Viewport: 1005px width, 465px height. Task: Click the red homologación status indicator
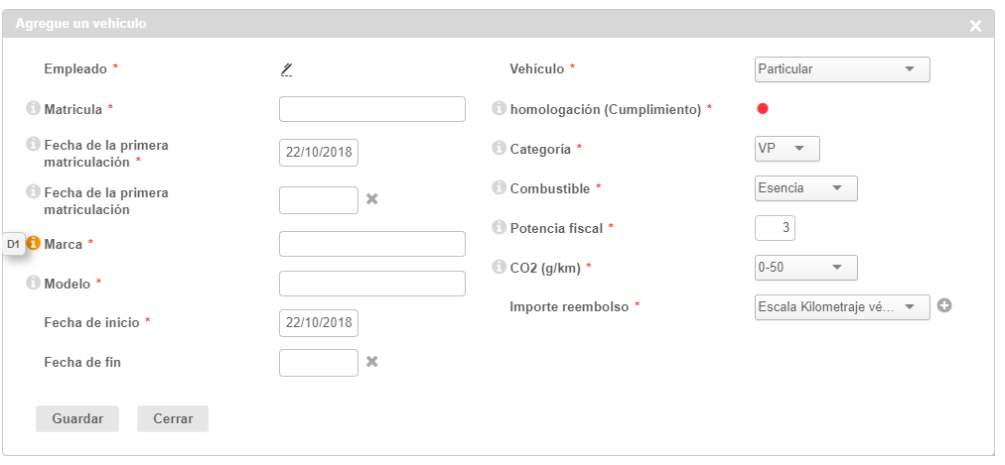click(763, 108)
